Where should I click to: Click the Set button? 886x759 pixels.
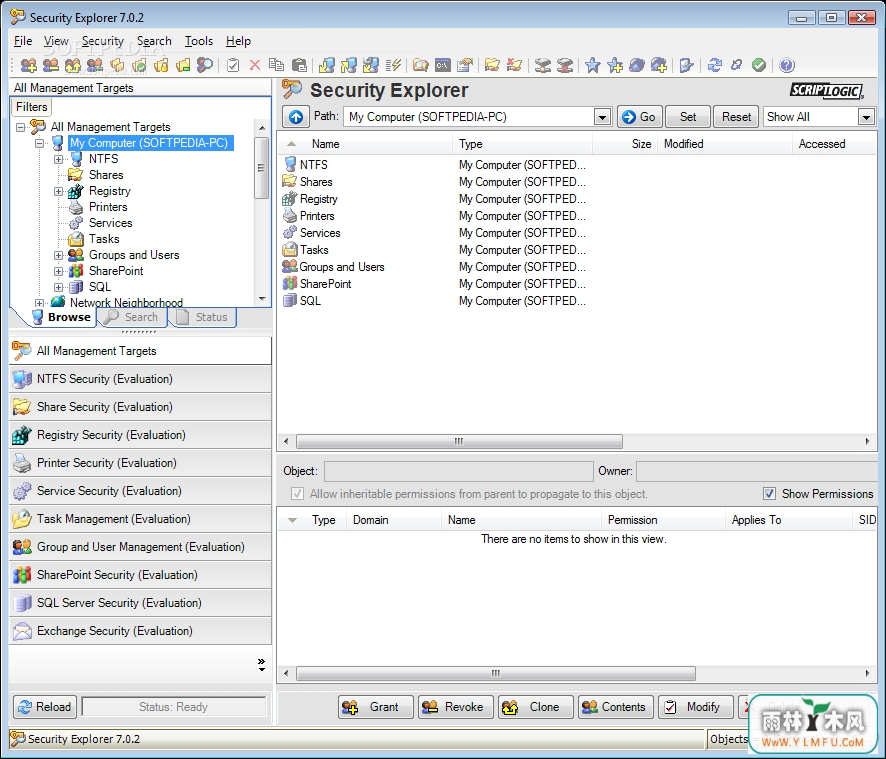pyautogui.click(x=688, y=117)
